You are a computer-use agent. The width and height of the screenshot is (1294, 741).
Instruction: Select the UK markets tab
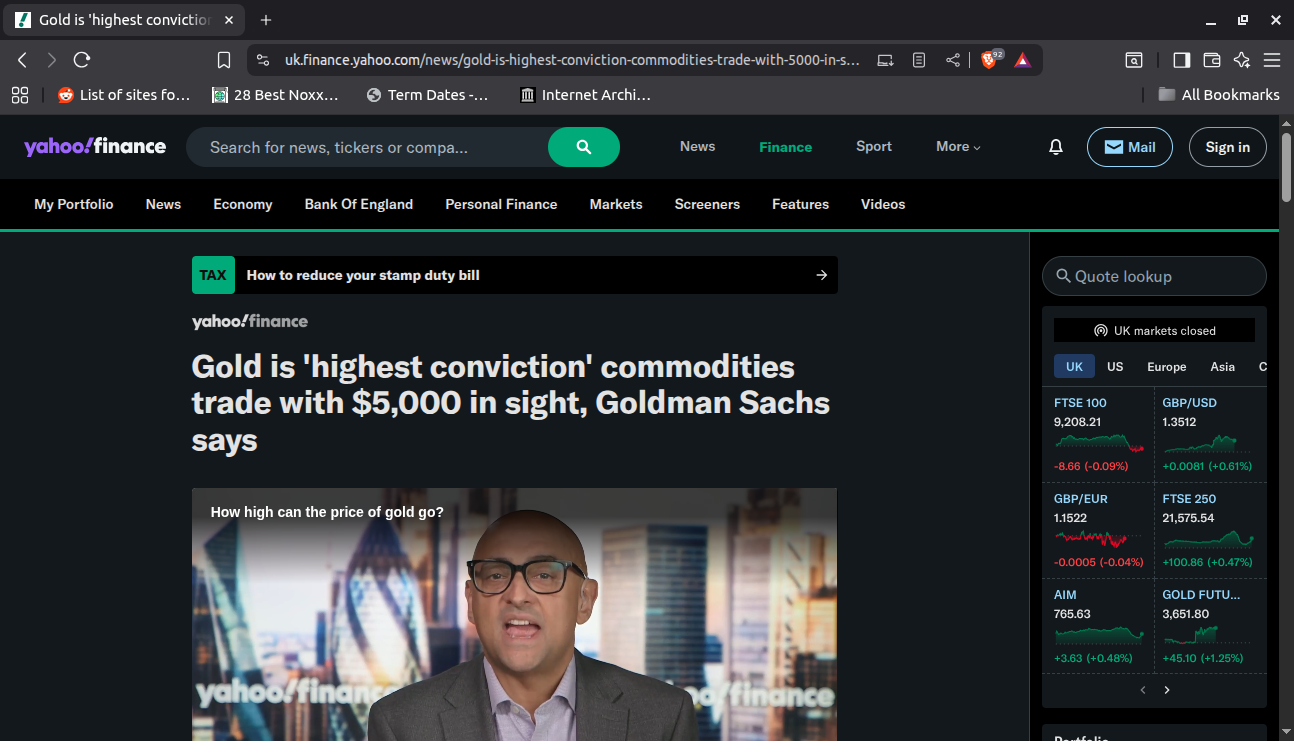pos(1074,367)
